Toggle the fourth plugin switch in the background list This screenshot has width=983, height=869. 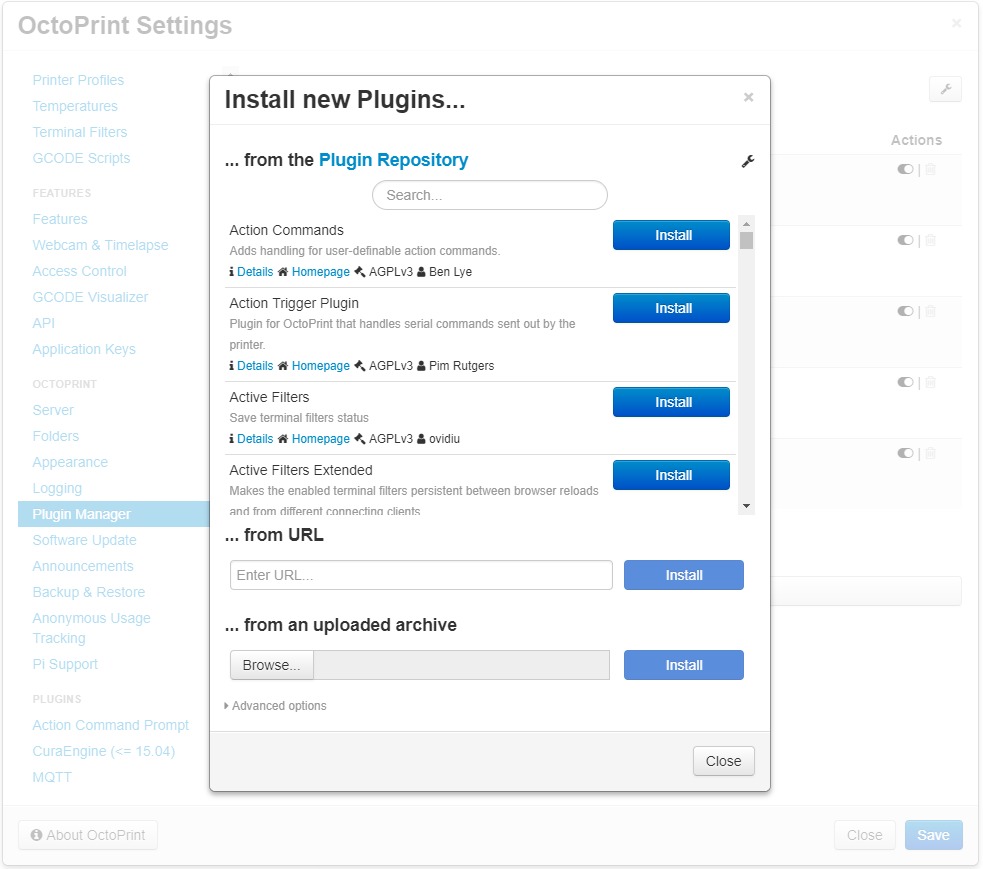click(x=905, y=382)
